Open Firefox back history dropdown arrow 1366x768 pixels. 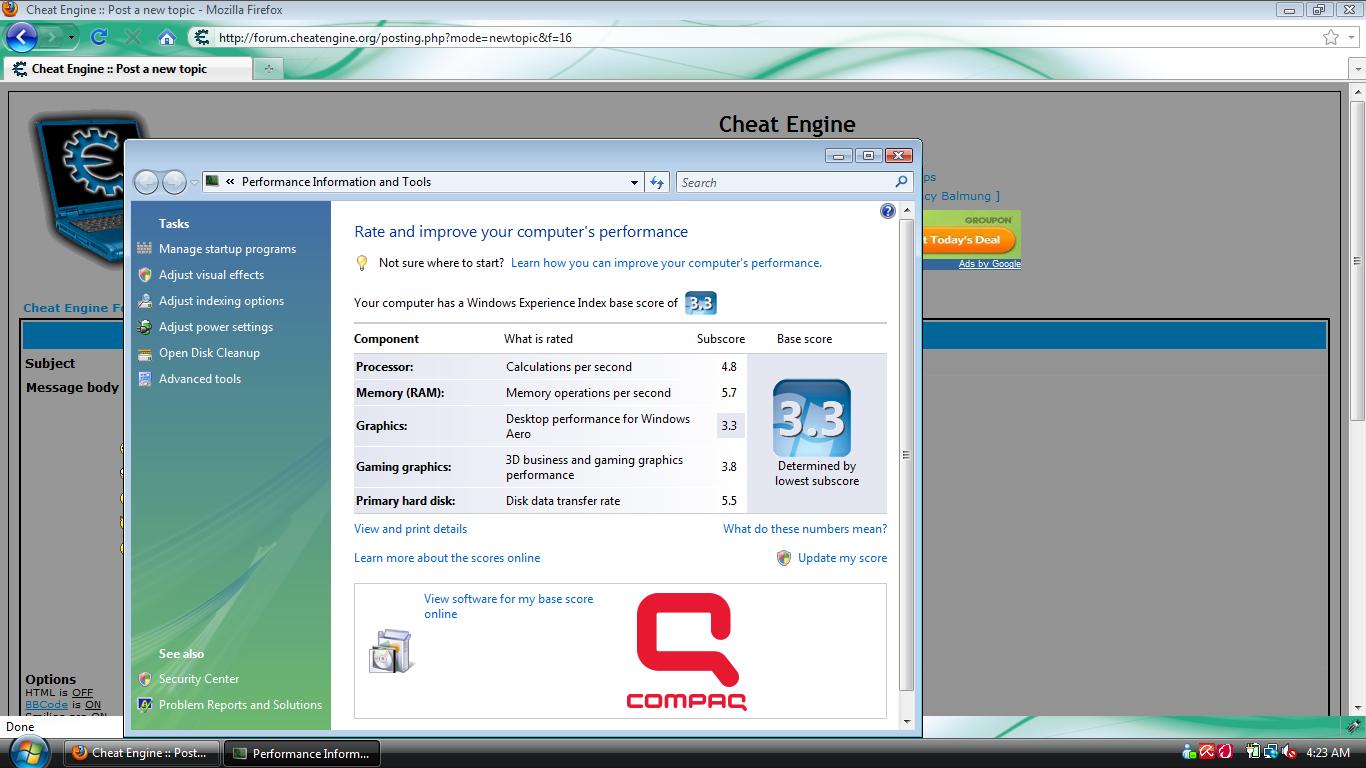pyautogui.click(x=71, y=38)
